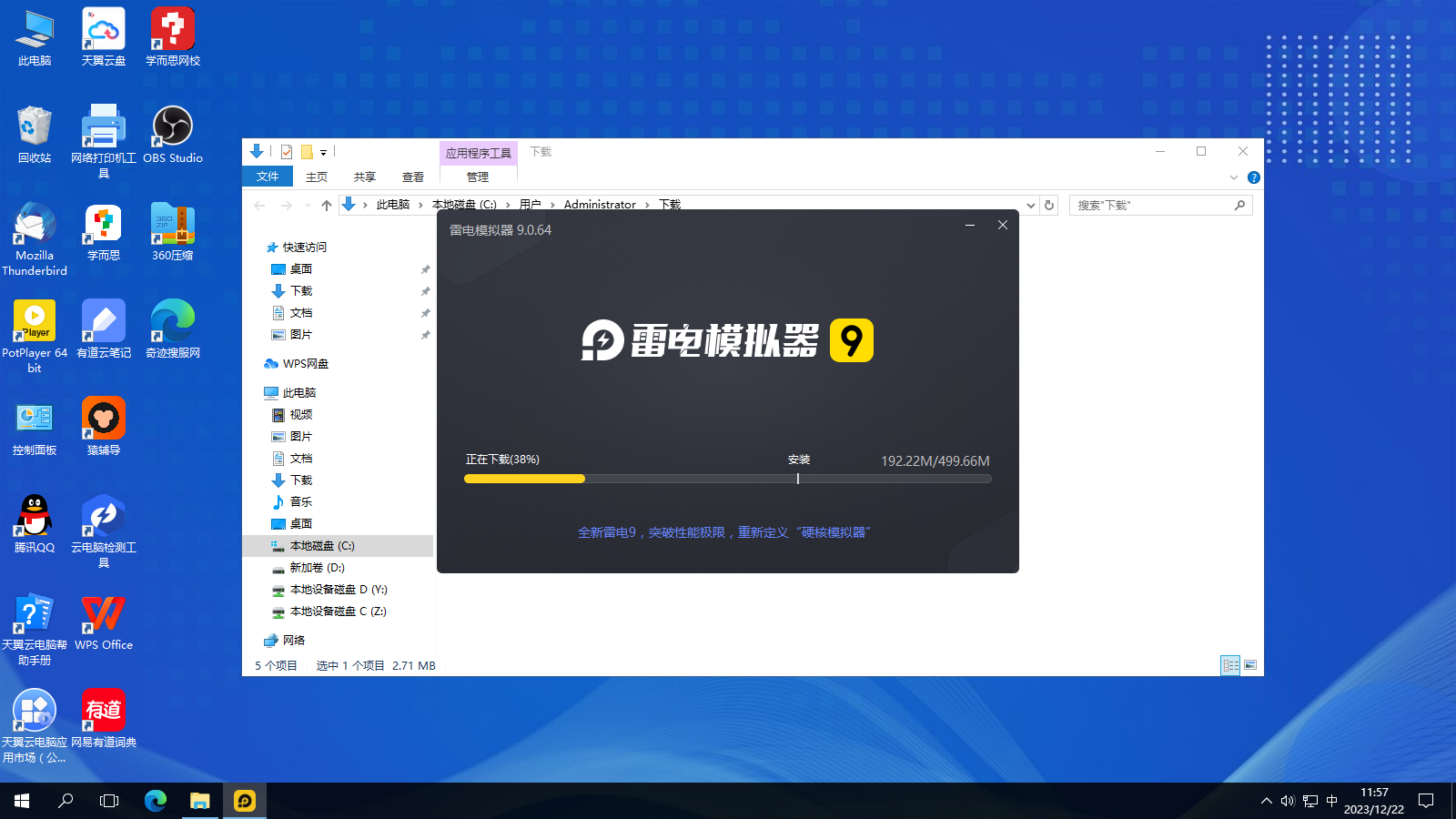Launch WPS Office desktop shortcut
1456x819 pixels.
[x=104, y=622]
